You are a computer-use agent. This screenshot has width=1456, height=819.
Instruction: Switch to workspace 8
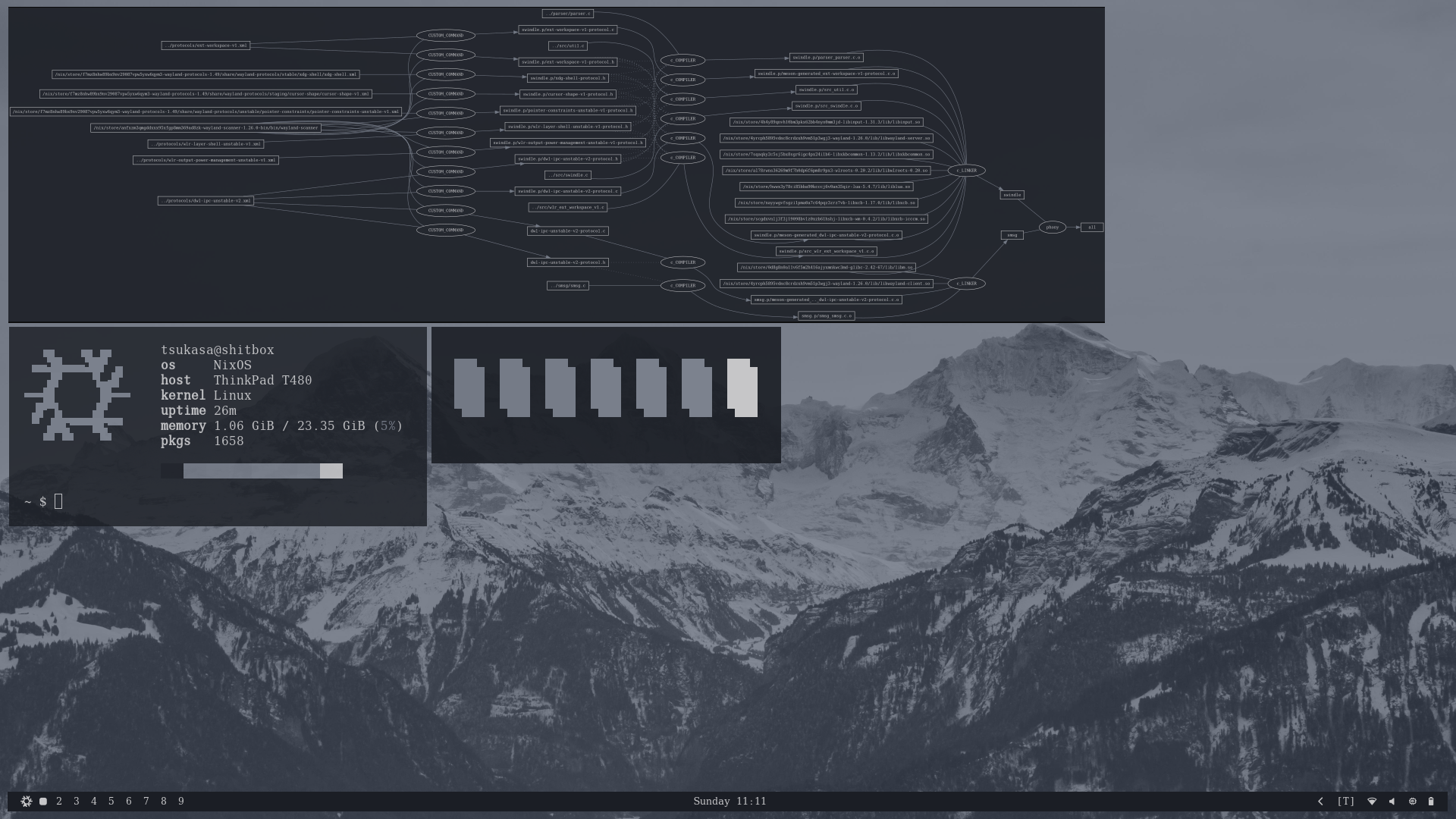[164, 802]
